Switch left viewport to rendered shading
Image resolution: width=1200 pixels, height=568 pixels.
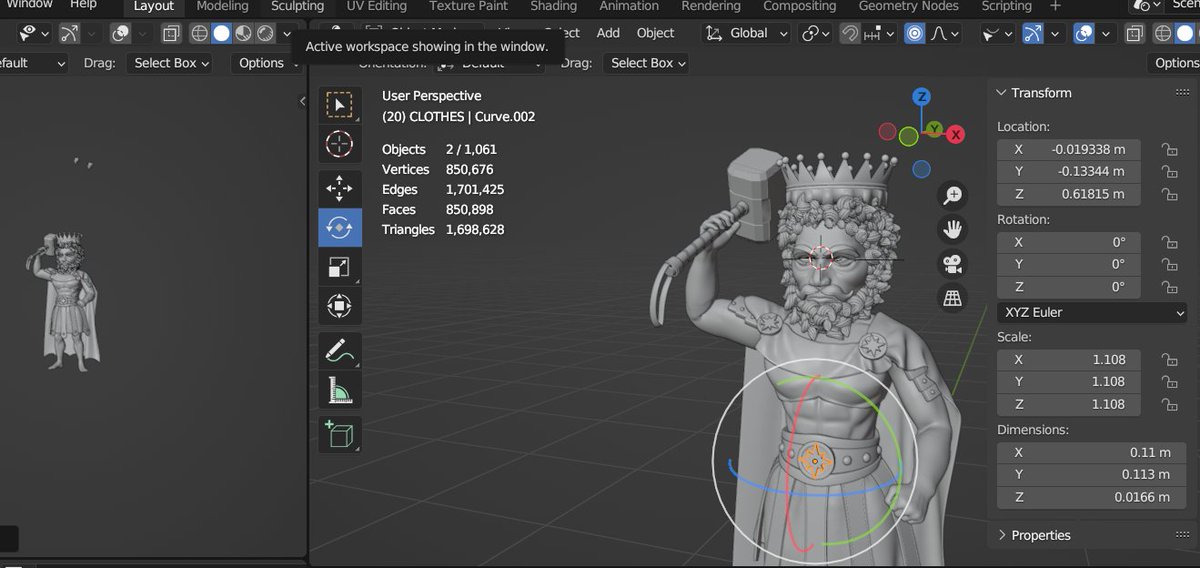tap(265, 33)
